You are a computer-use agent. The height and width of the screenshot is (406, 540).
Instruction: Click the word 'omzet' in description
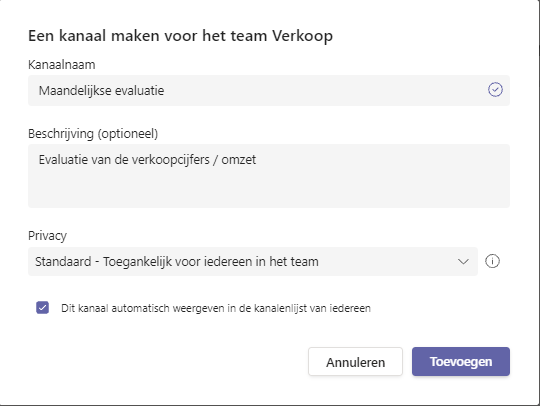238,160
